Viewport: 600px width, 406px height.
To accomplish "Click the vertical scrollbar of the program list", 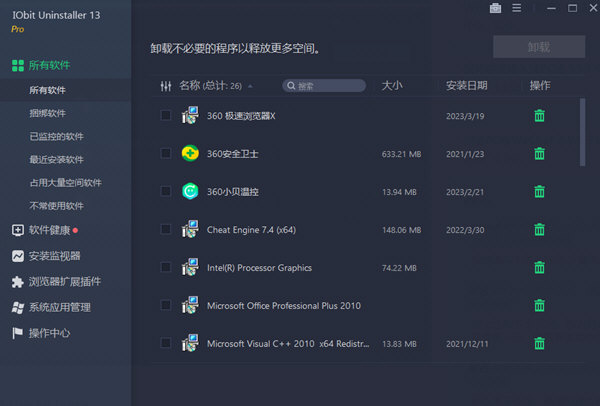I will pyautogui.click(x=583, y=130).
